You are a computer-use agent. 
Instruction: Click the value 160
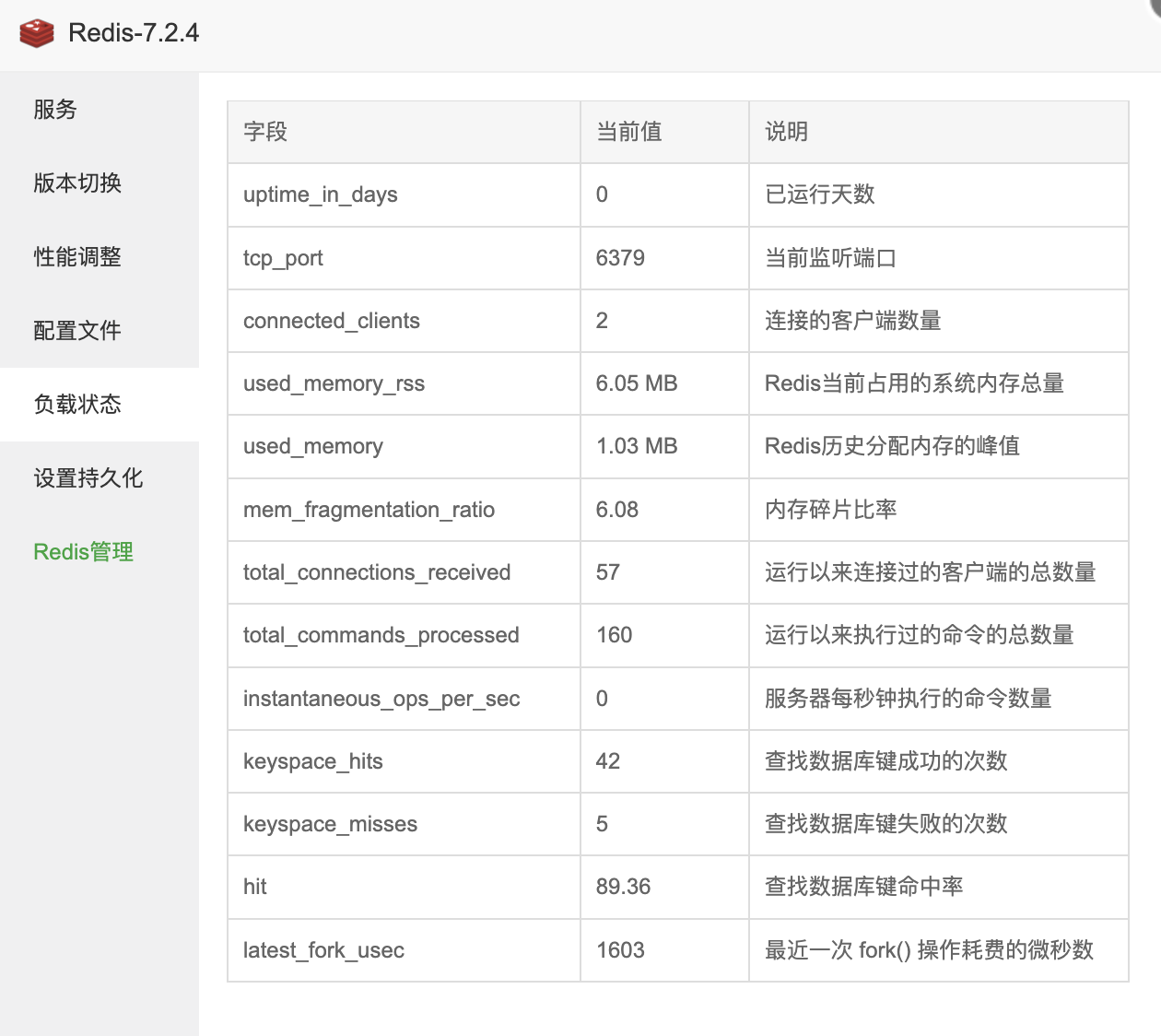tap(614, 635)
